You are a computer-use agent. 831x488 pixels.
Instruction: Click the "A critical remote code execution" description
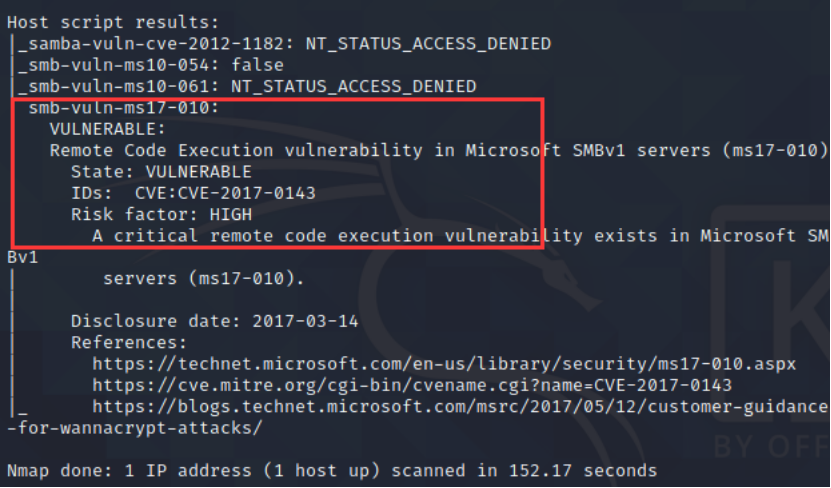460,236
